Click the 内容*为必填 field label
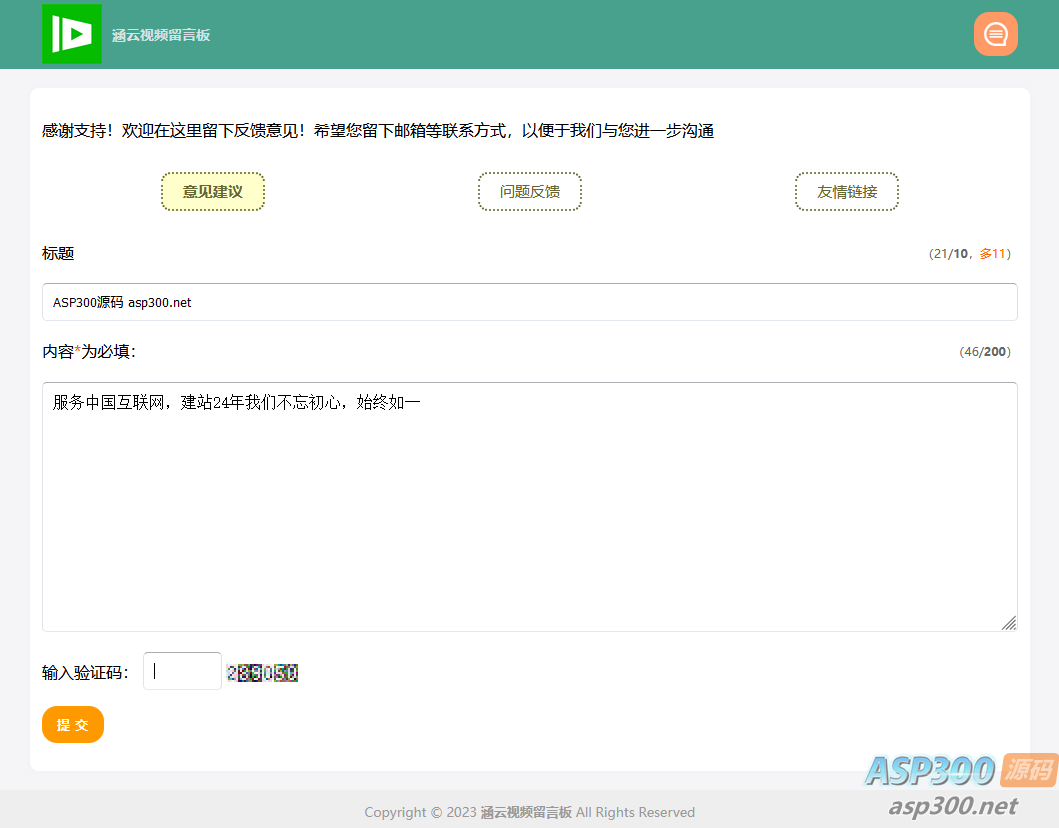 point(88,352)
